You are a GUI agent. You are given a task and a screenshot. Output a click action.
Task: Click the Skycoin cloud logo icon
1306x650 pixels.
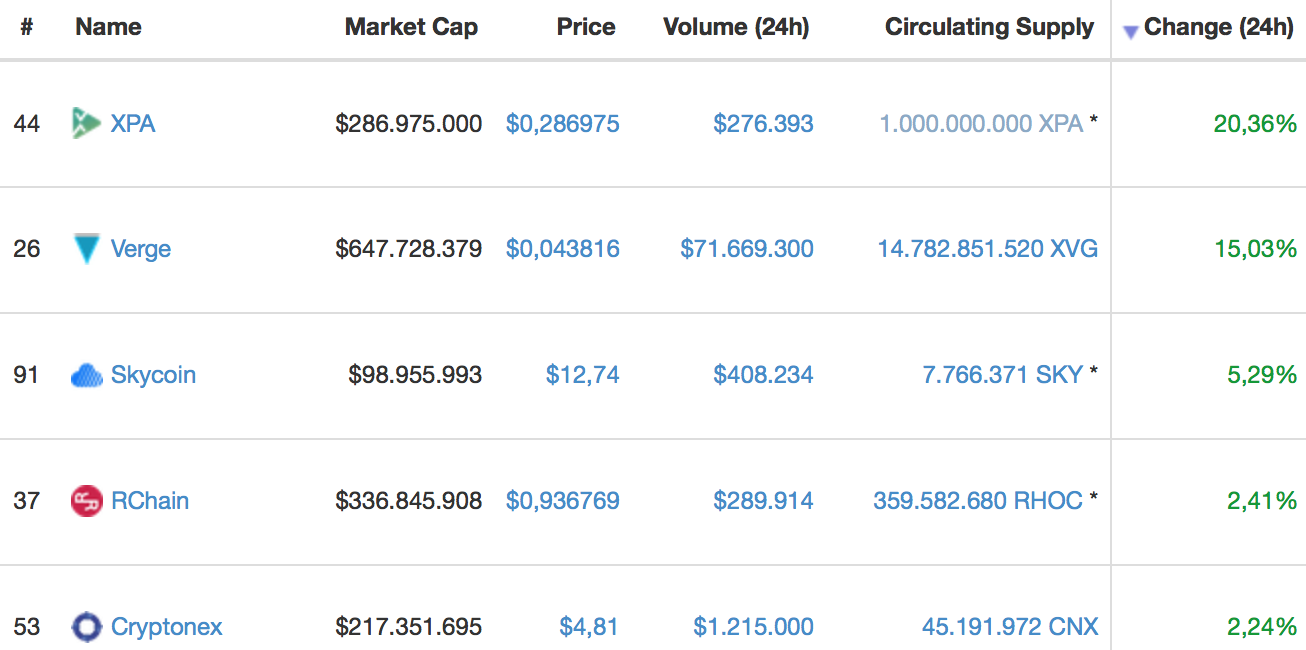(x=87, y=376)
